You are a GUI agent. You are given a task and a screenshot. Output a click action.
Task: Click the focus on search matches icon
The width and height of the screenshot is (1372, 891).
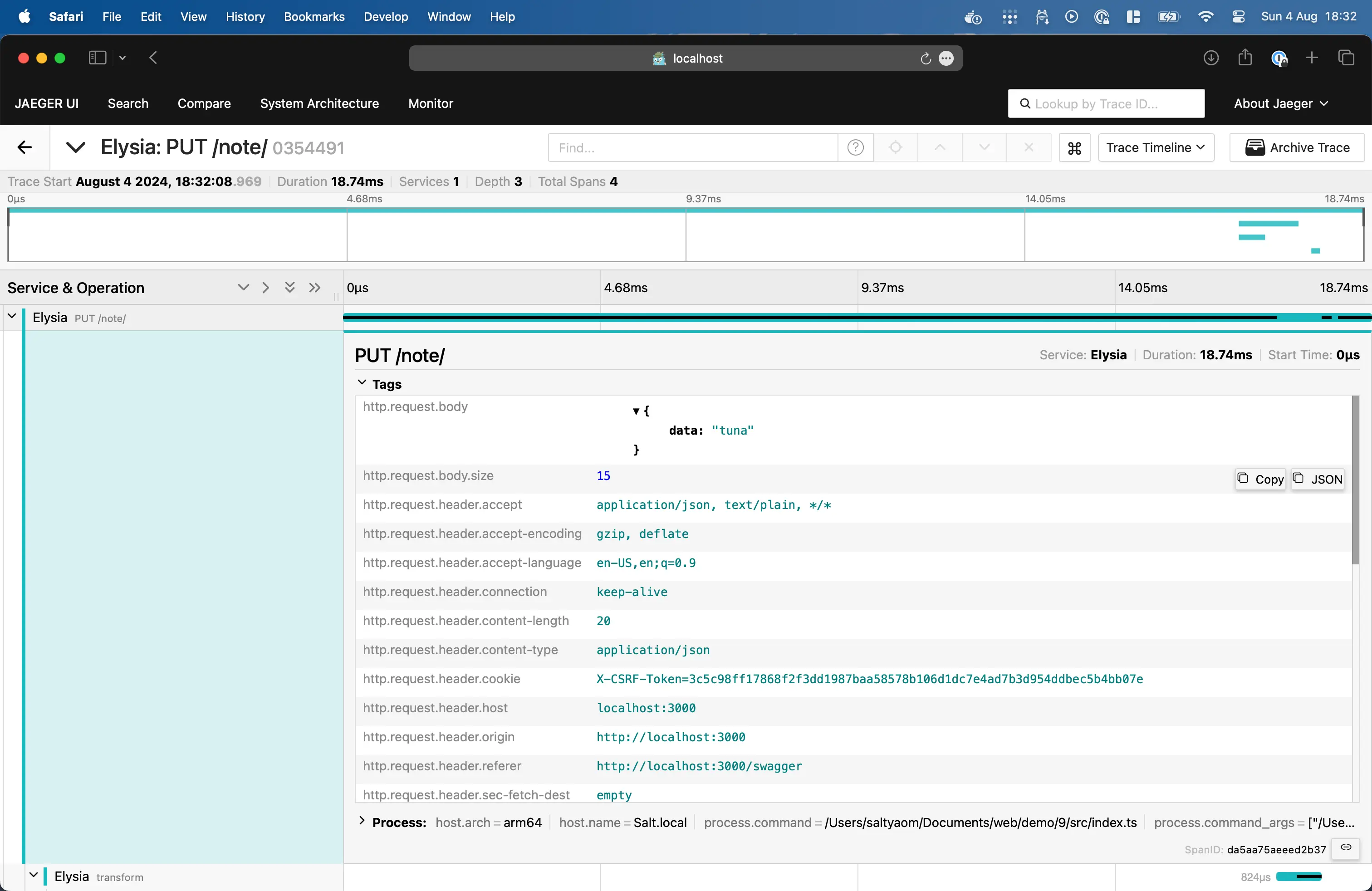pos(895,148)
